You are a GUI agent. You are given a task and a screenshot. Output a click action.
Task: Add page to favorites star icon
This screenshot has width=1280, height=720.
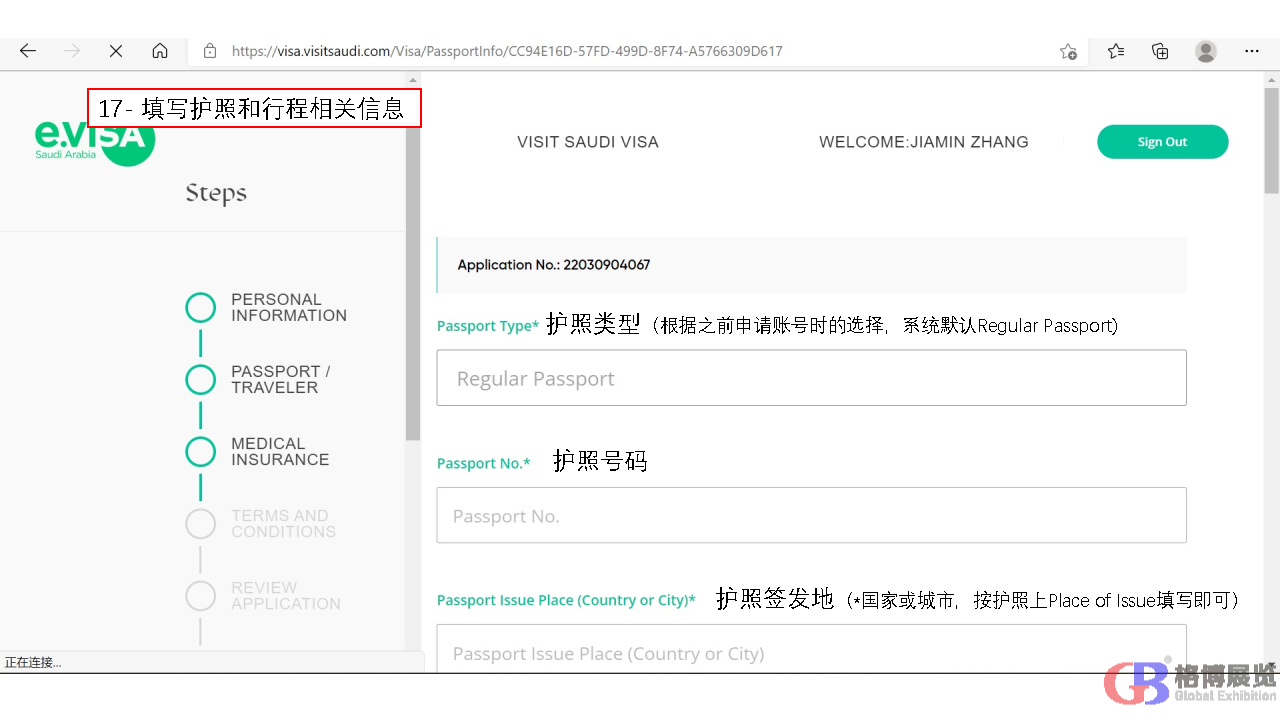[x=1068, y=51]
